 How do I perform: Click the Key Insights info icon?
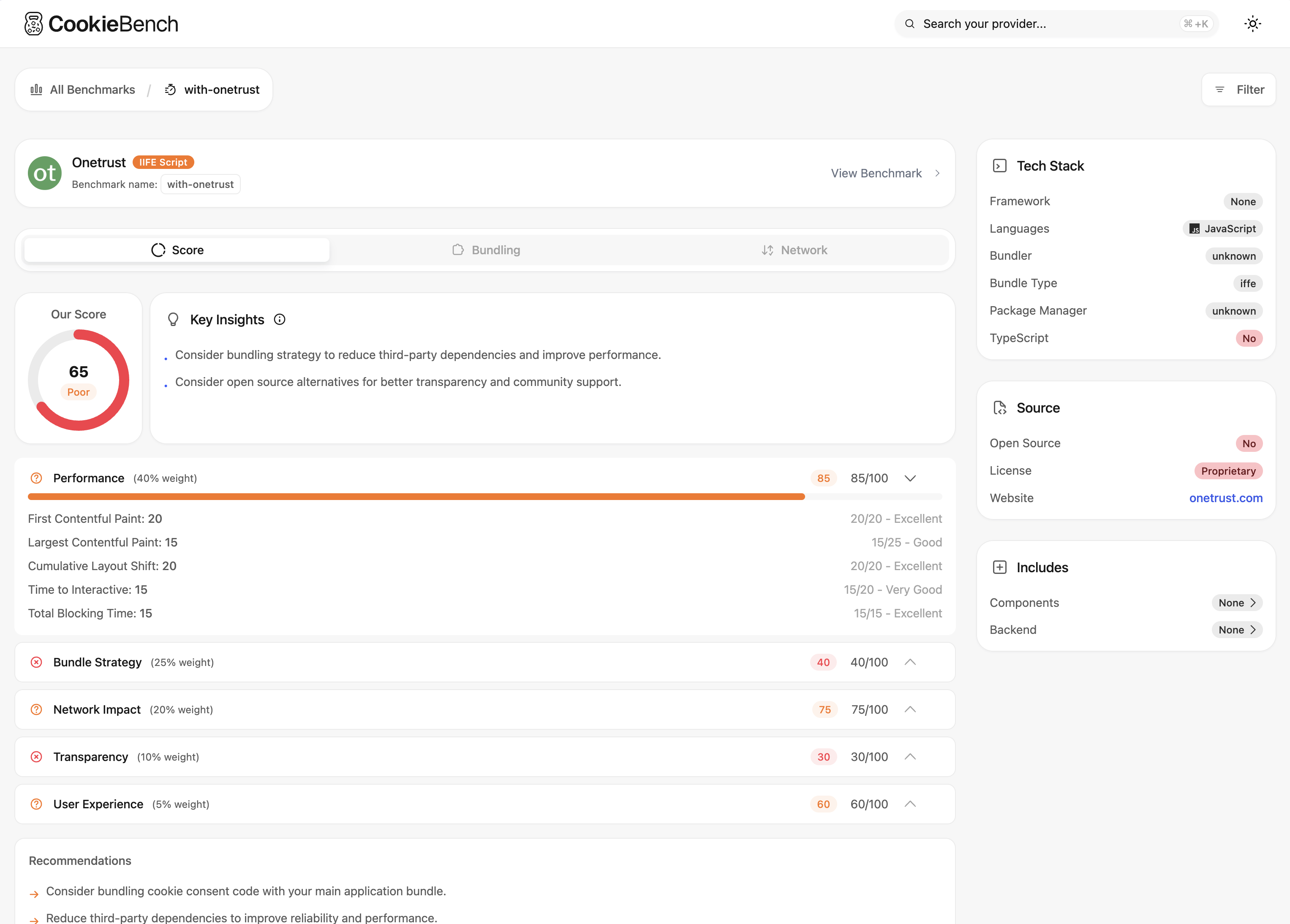point(279,319)
